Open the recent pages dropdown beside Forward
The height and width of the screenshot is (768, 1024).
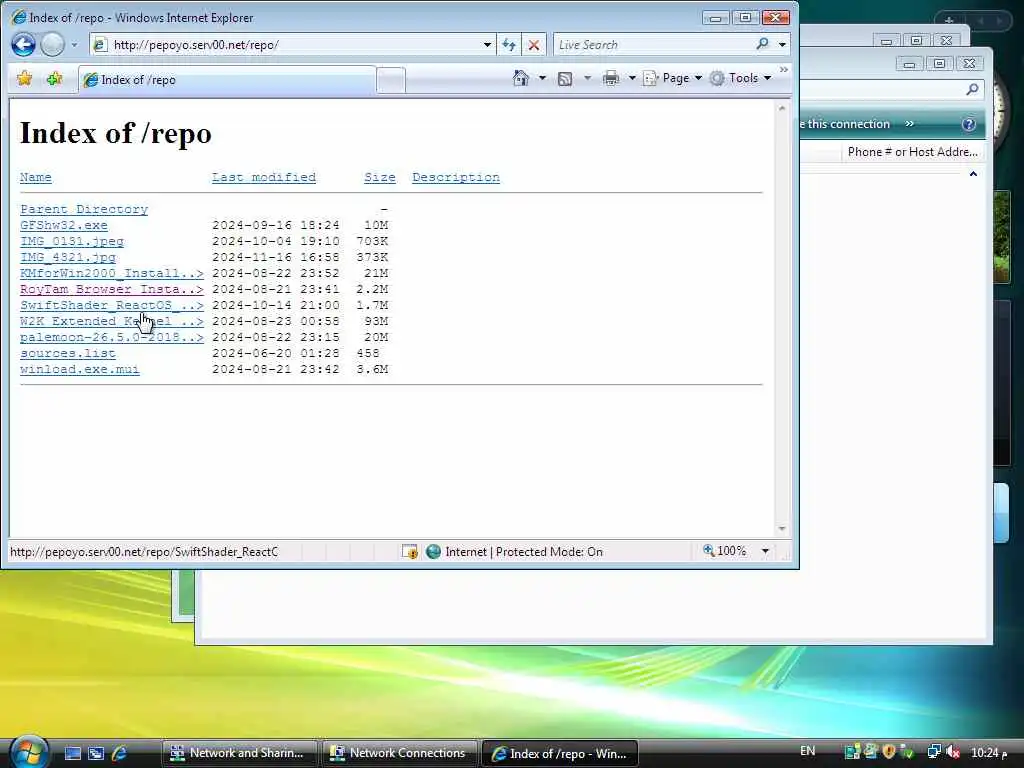pyautogui.click(x=74, y=45)
